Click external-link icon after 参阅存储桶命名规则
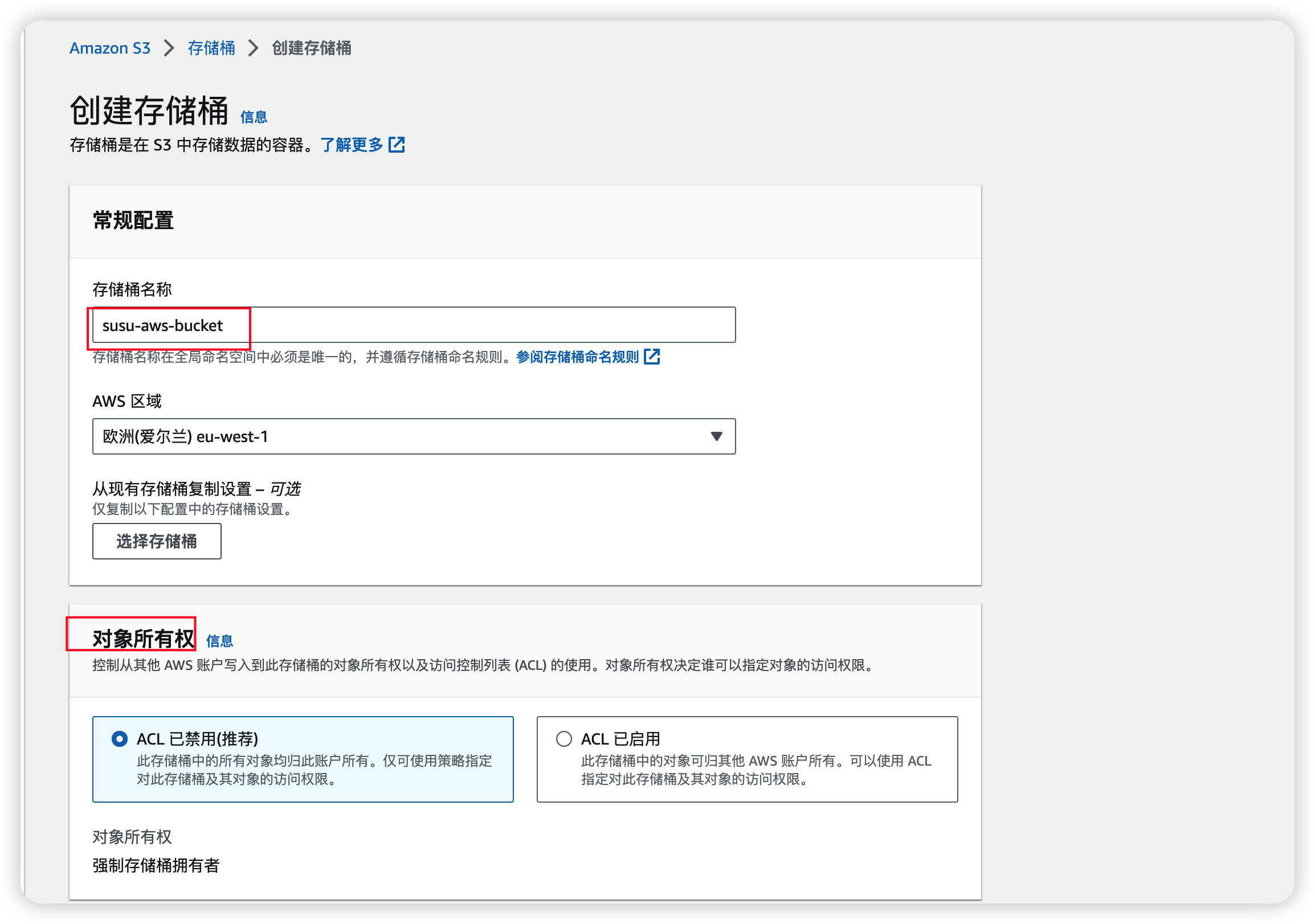1315x924 pixels. tap(652, 357)
